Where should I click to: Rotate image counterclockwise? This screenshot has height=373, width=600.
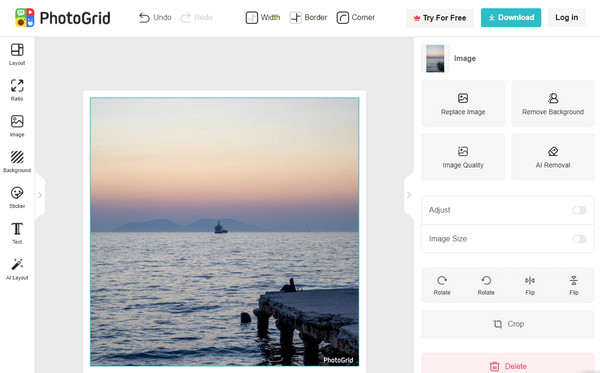pos(486,285)
